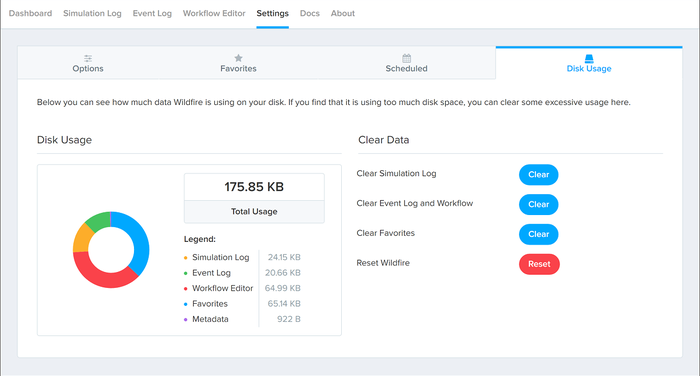Click the Disk Usage drive icon
The width and height of the screenshot is (700, 376).
click(x=589, y=58)
